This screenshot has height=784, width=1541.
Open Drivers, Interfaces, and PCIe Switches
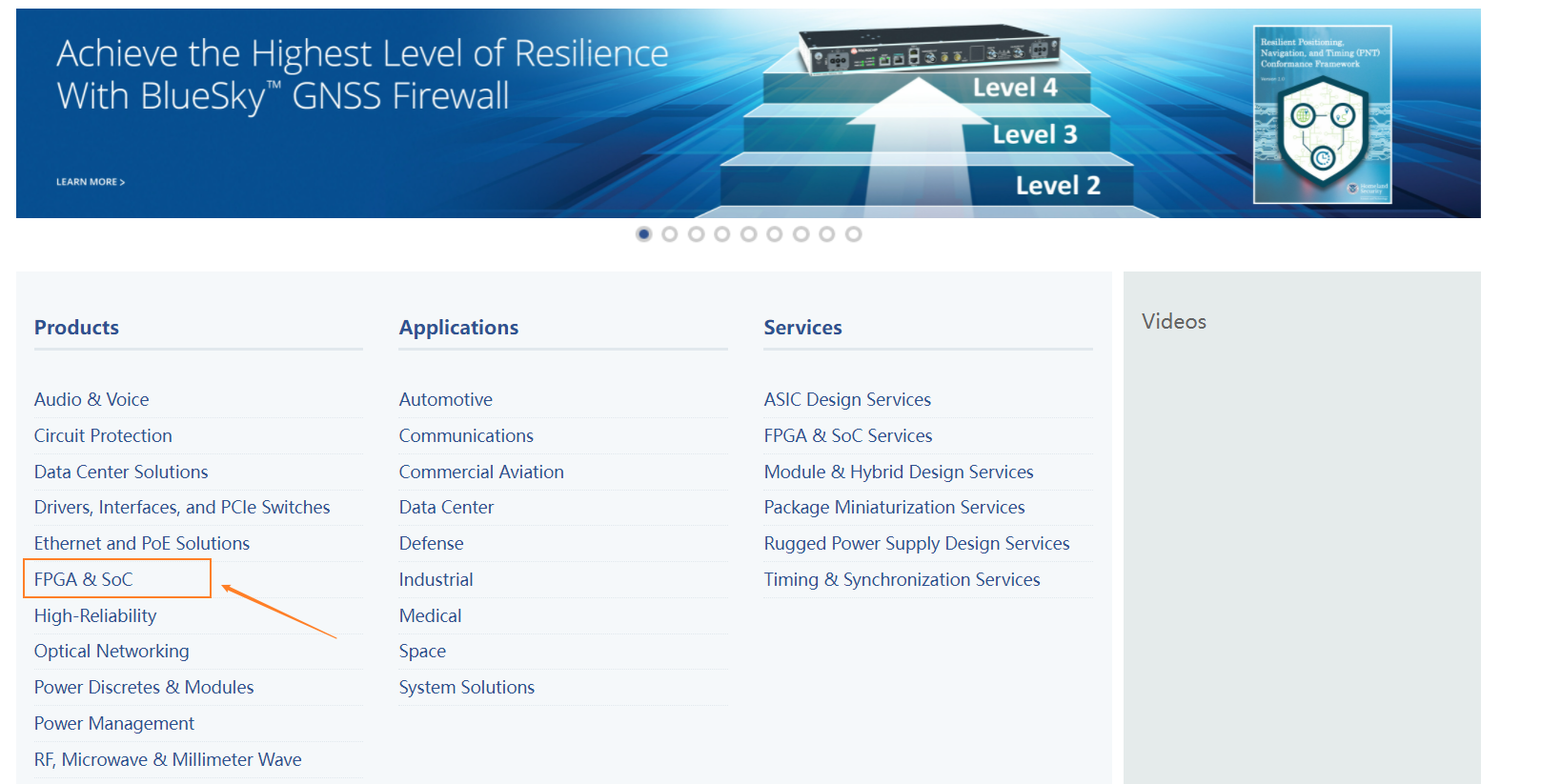pyautogui.click(x=182, y=508)
